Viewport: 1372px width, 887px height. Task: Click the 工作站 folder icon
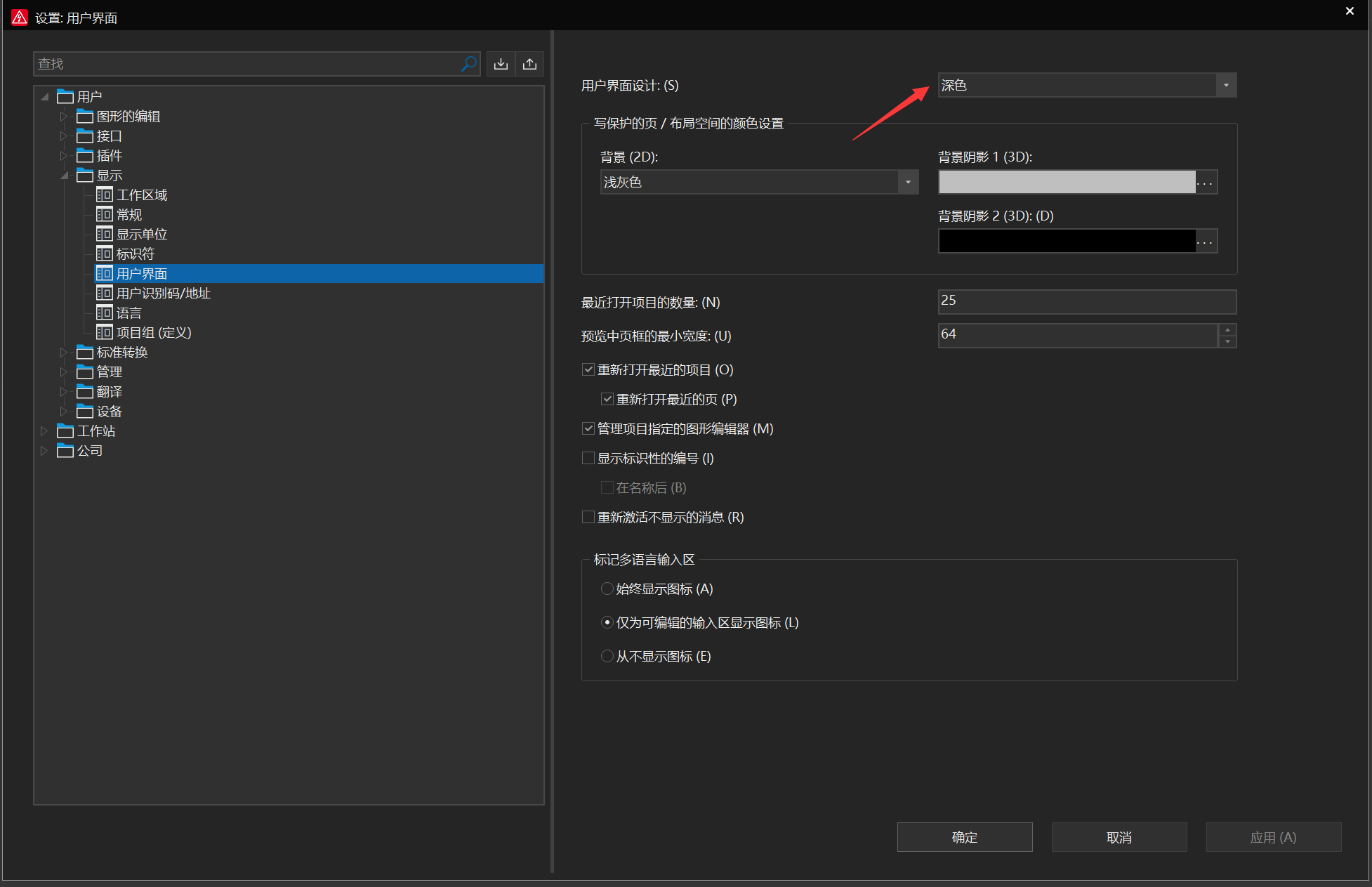(x=65, y=431)
